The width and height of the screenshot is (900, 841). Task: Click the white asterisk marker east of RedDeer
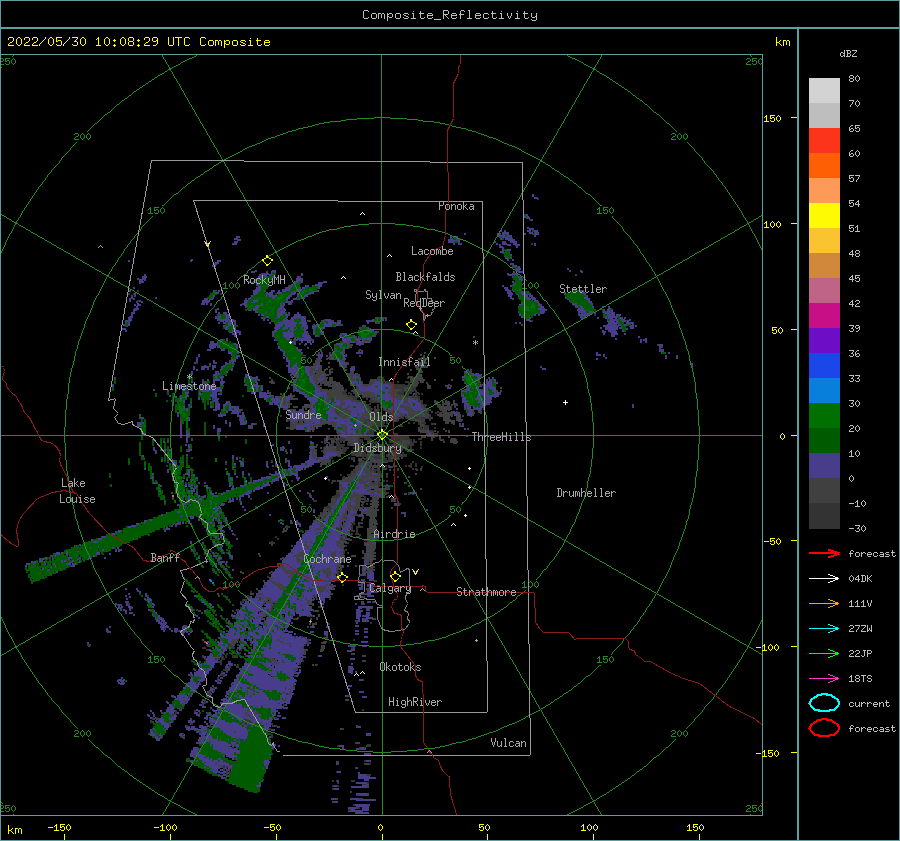tap(475, 343)
